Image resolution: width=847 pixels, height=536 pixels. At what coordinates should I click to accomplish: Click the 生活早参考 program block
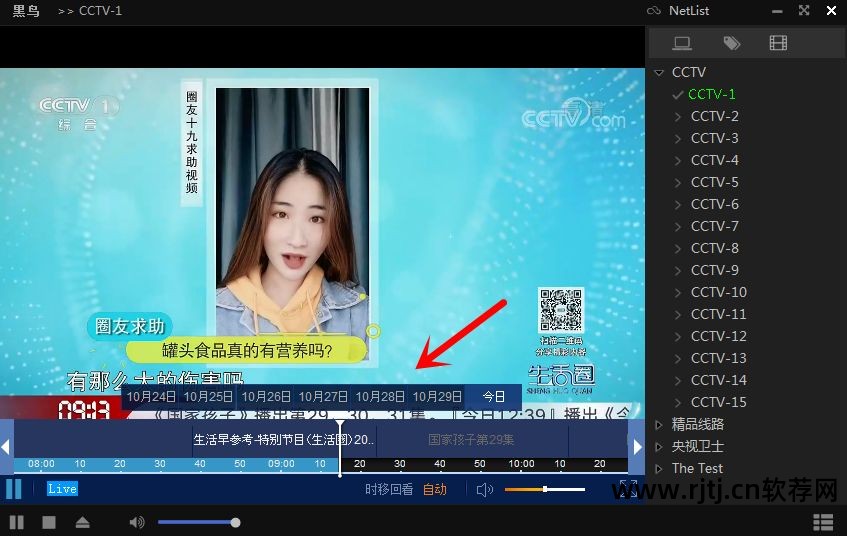pos(284,440)
